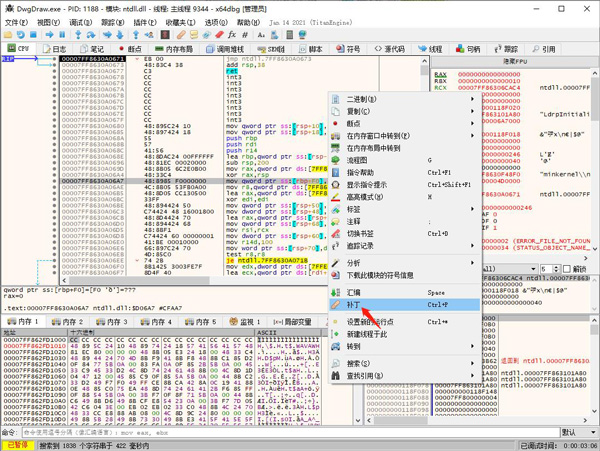This screenshot has height=451, width=600.
Task: Click the 隐藏FPU button
Action: [515, 61]
